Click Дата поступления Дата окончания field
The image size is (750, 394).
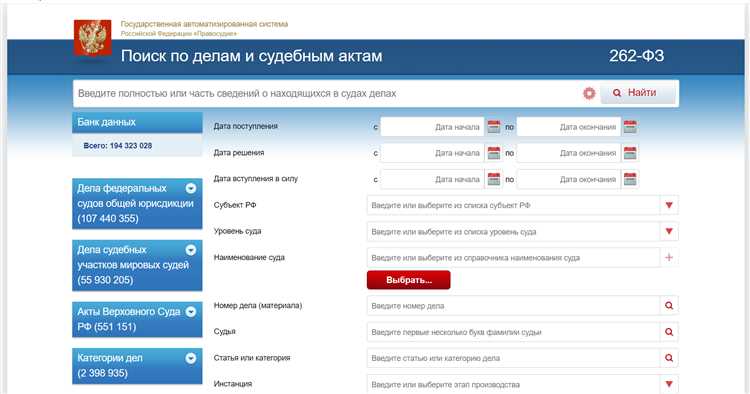[x=569, y=127]
